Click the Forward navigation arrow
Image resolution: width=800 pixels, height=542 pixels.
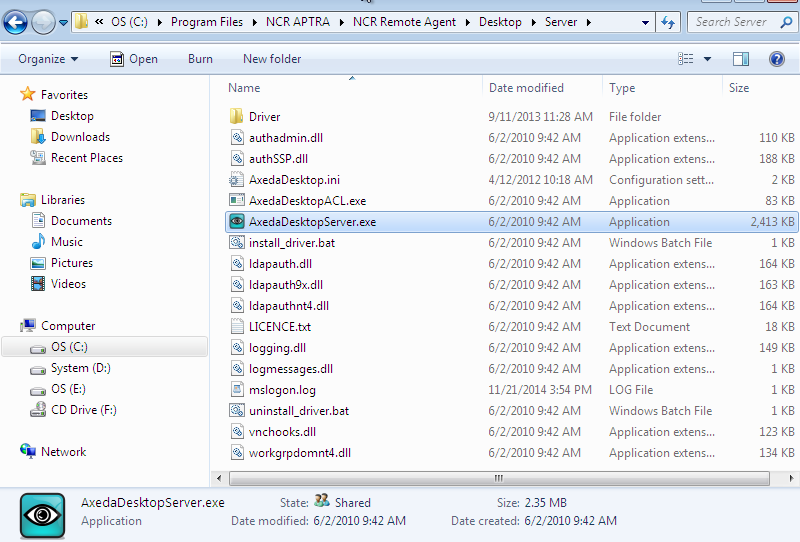click(x=43, y=22)
